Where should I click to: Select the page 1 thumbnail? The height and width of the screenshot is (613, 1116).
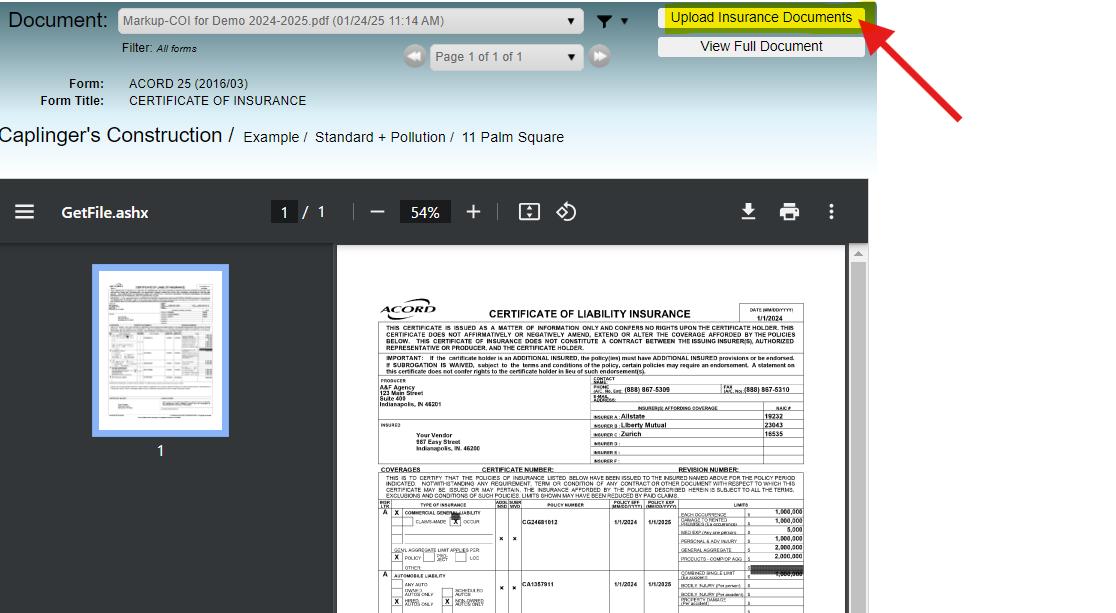[160, 350]
